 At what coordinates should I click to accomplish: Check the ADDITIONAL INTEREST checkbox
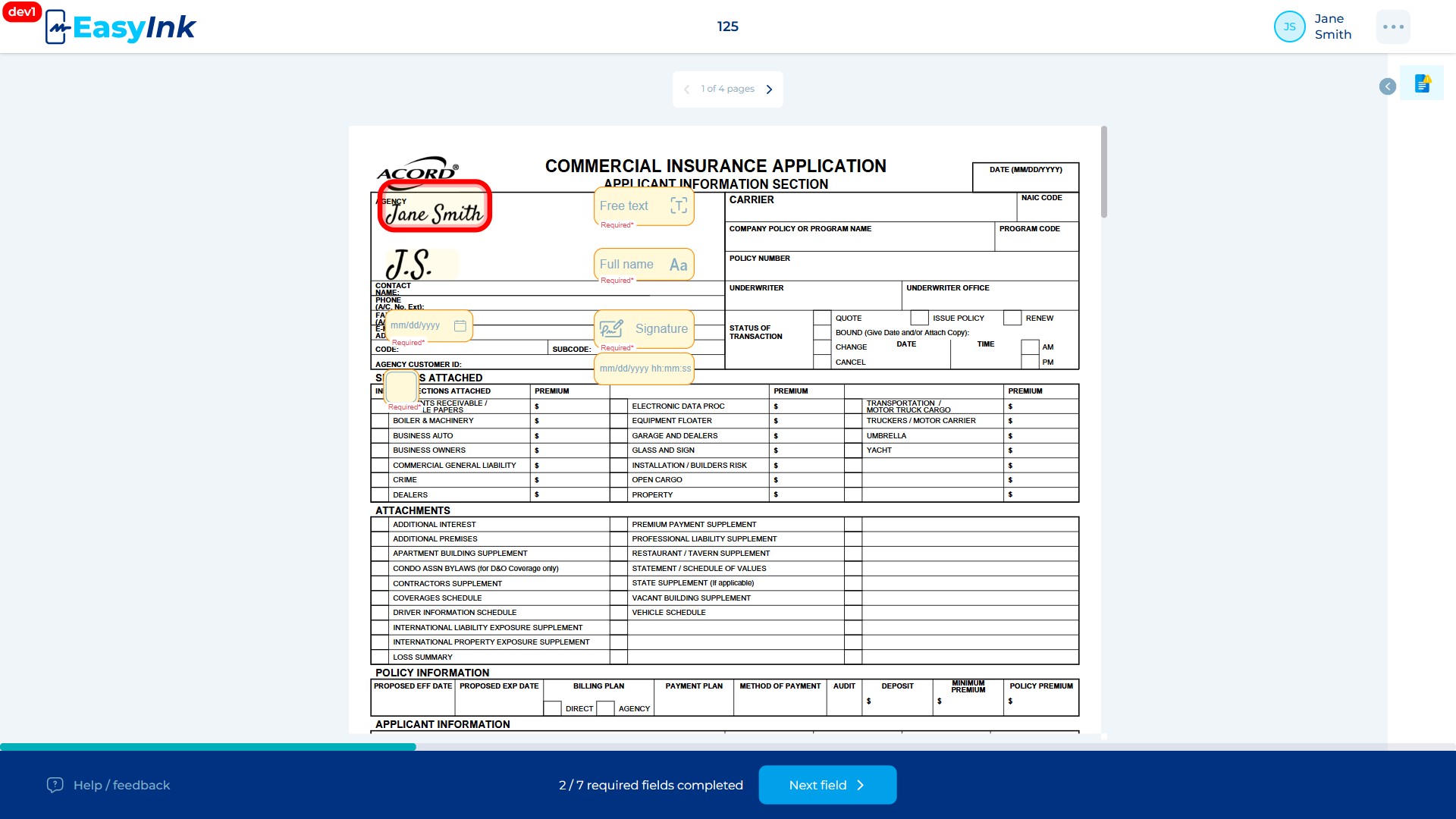[x=380, y=524]
